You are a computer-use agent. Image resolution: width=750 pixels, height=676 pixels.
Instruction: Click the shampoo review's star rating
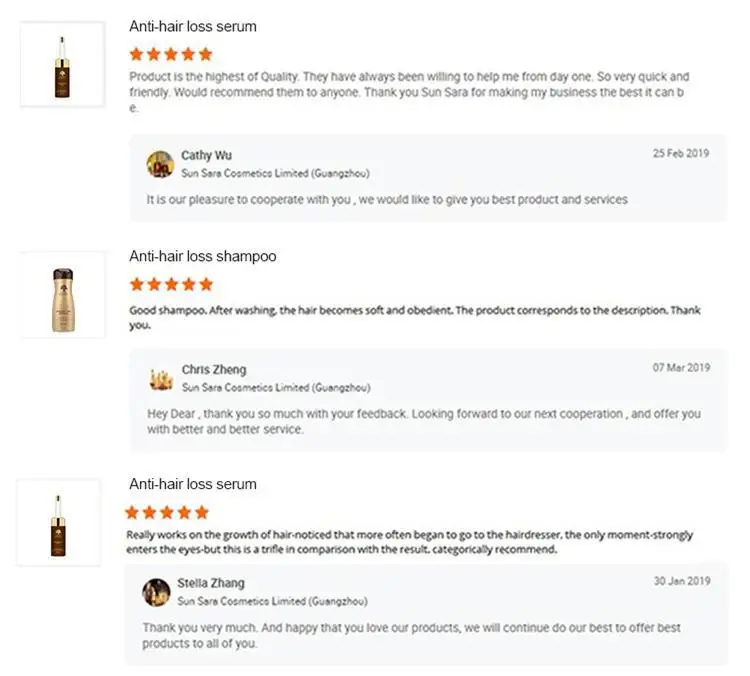171,284
